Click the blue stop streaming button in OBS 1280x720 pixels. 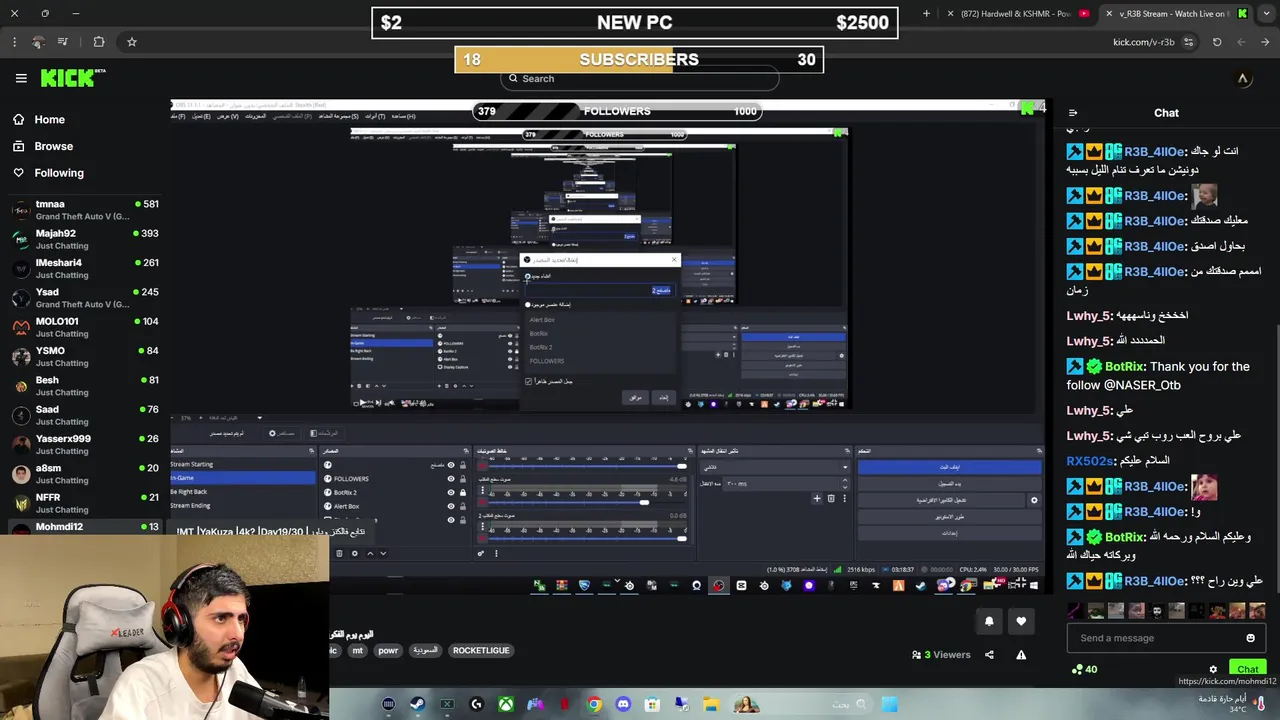point(950,467)
